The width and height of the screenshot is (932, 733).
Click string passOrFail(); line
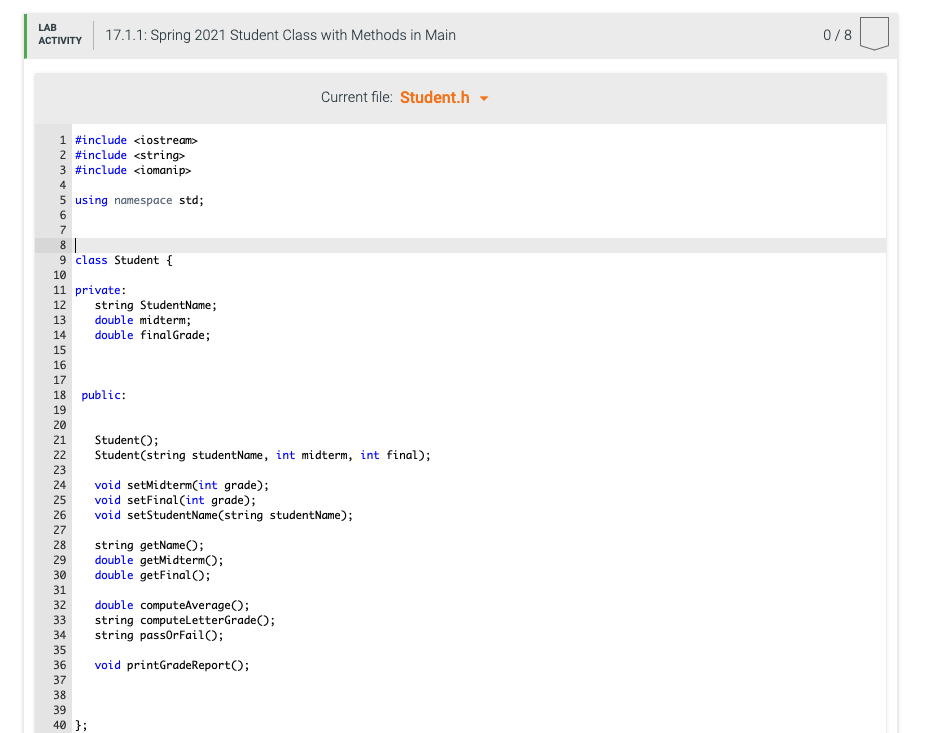point(159,636)
